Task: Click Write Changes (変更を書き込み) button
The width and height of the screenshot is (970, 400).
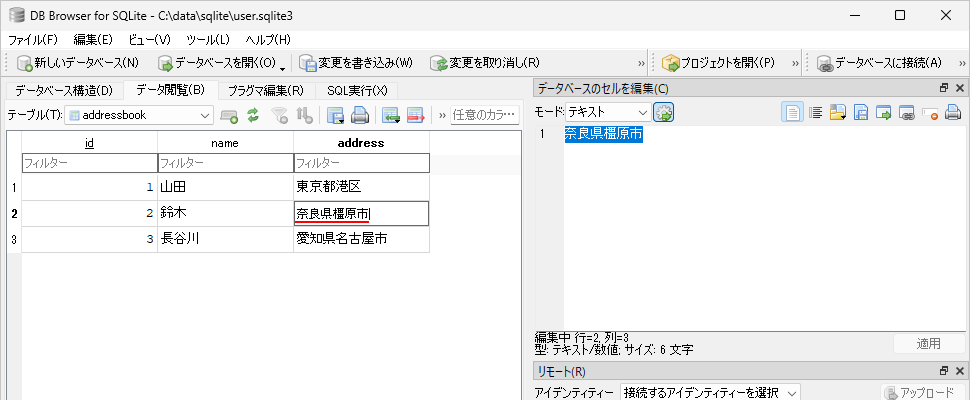Action: point(356,62)
